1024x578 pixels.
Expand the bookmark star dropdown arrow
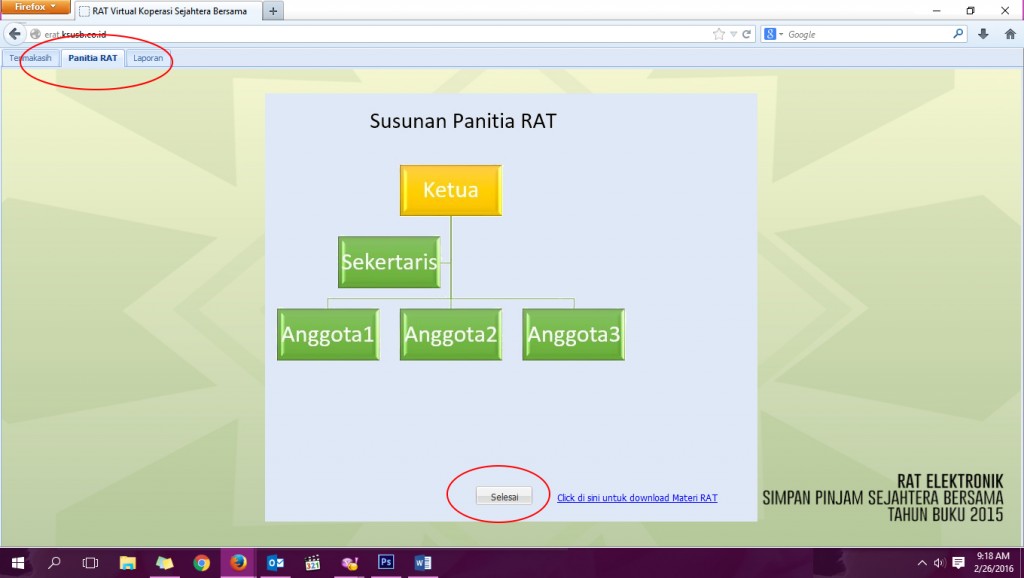click(x=733, y=33)
